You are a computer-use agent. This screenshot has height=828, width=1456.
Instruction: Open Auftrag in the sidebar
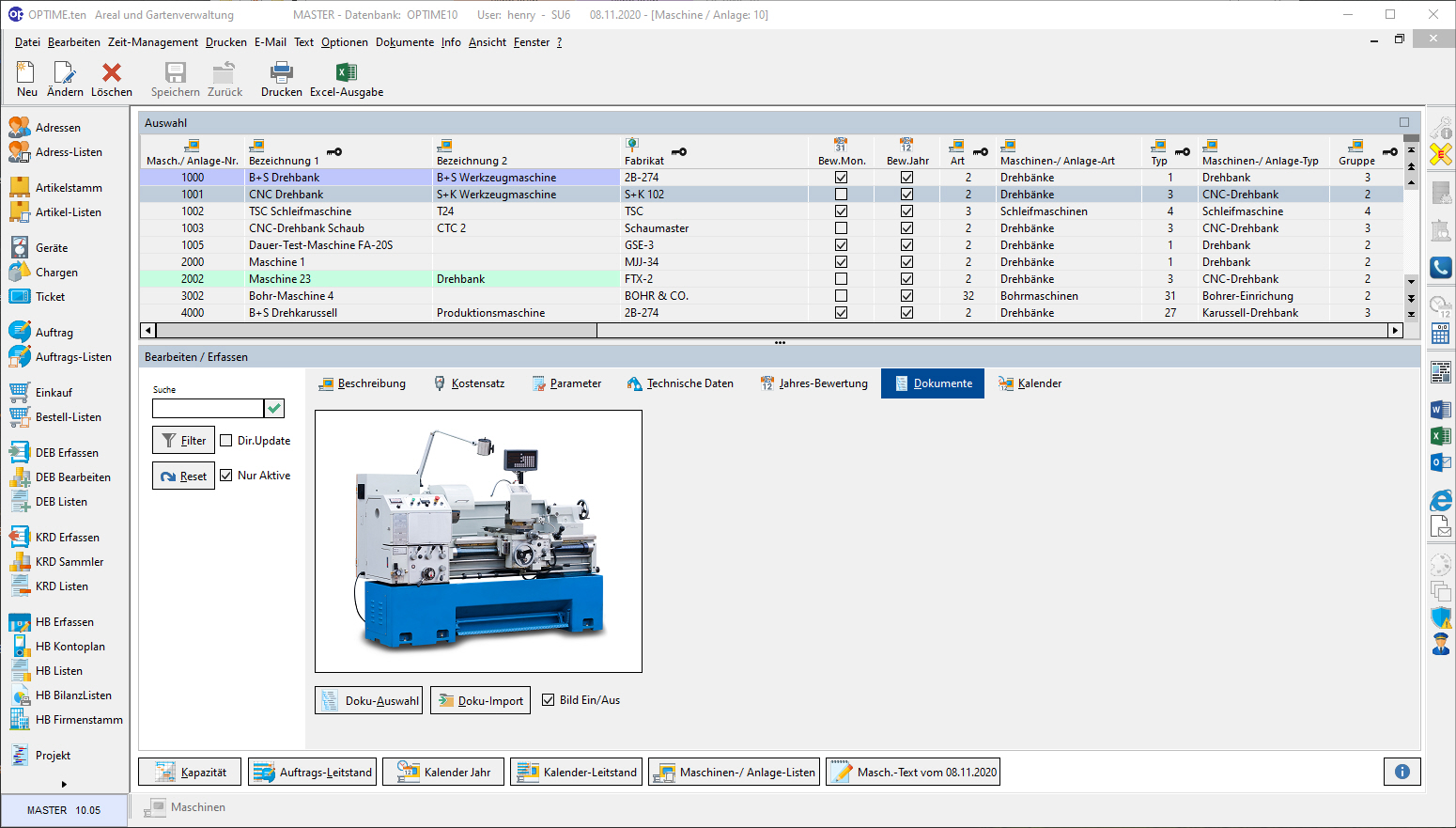tap(54, 333)
